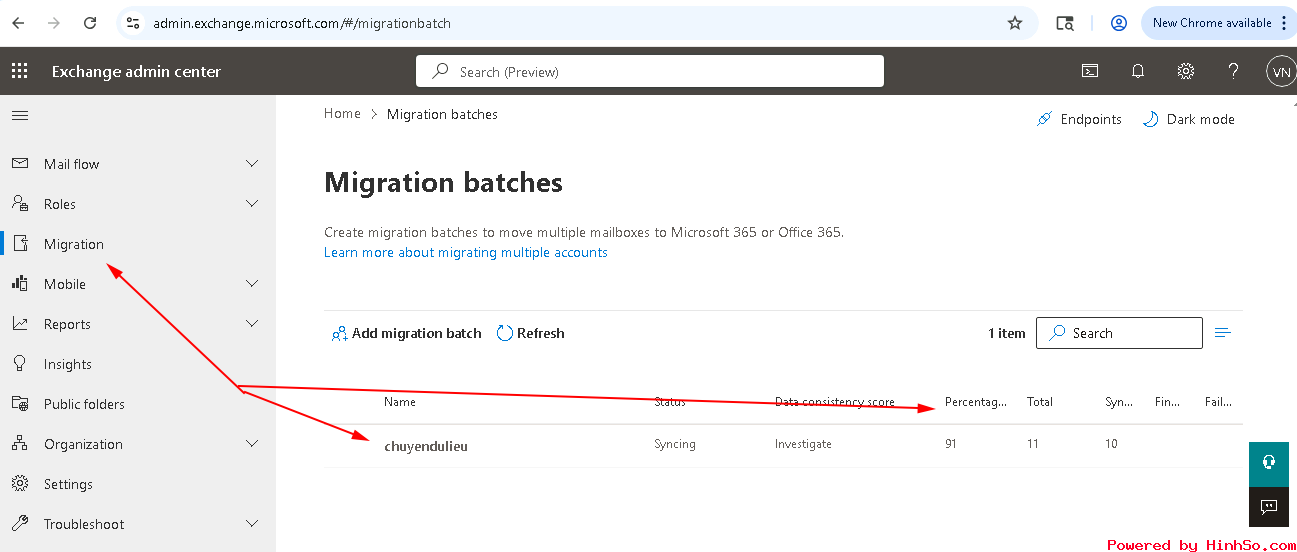Click the Reports chart icon
This screenshot has height=552, width=1297.
[20, 324]
